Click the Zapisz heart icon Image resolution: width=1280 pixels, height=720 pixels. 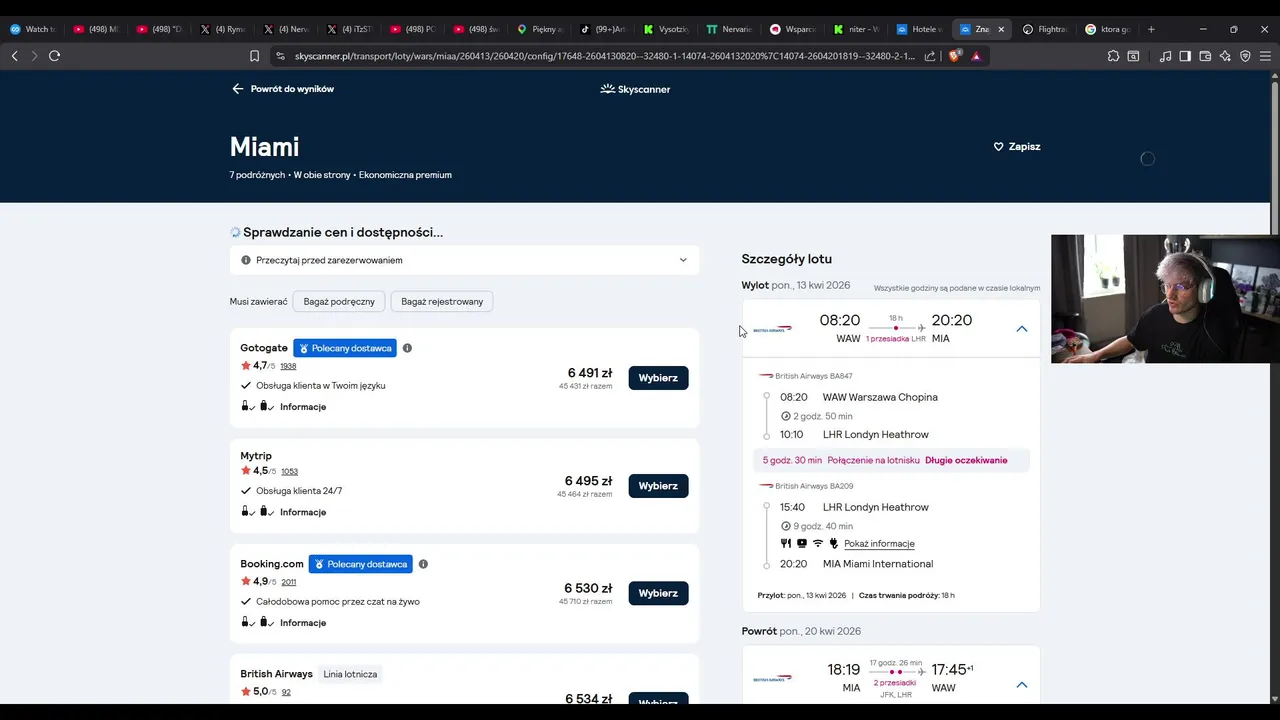tap(998, 146)
